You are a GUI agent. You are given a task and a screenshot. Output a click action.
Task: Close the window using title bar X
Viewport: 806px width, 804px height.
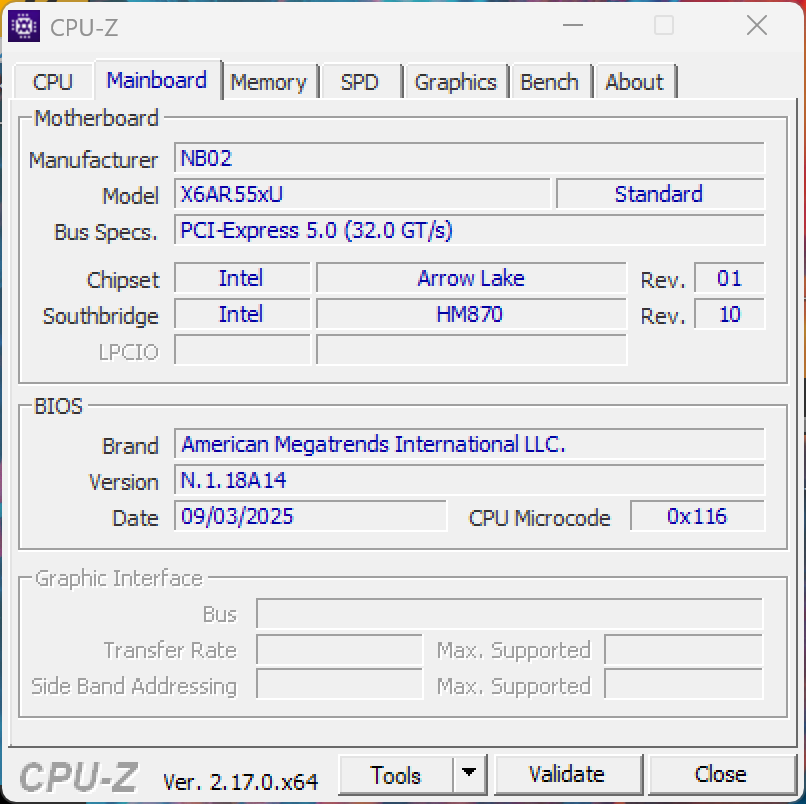tap(757, 27)
